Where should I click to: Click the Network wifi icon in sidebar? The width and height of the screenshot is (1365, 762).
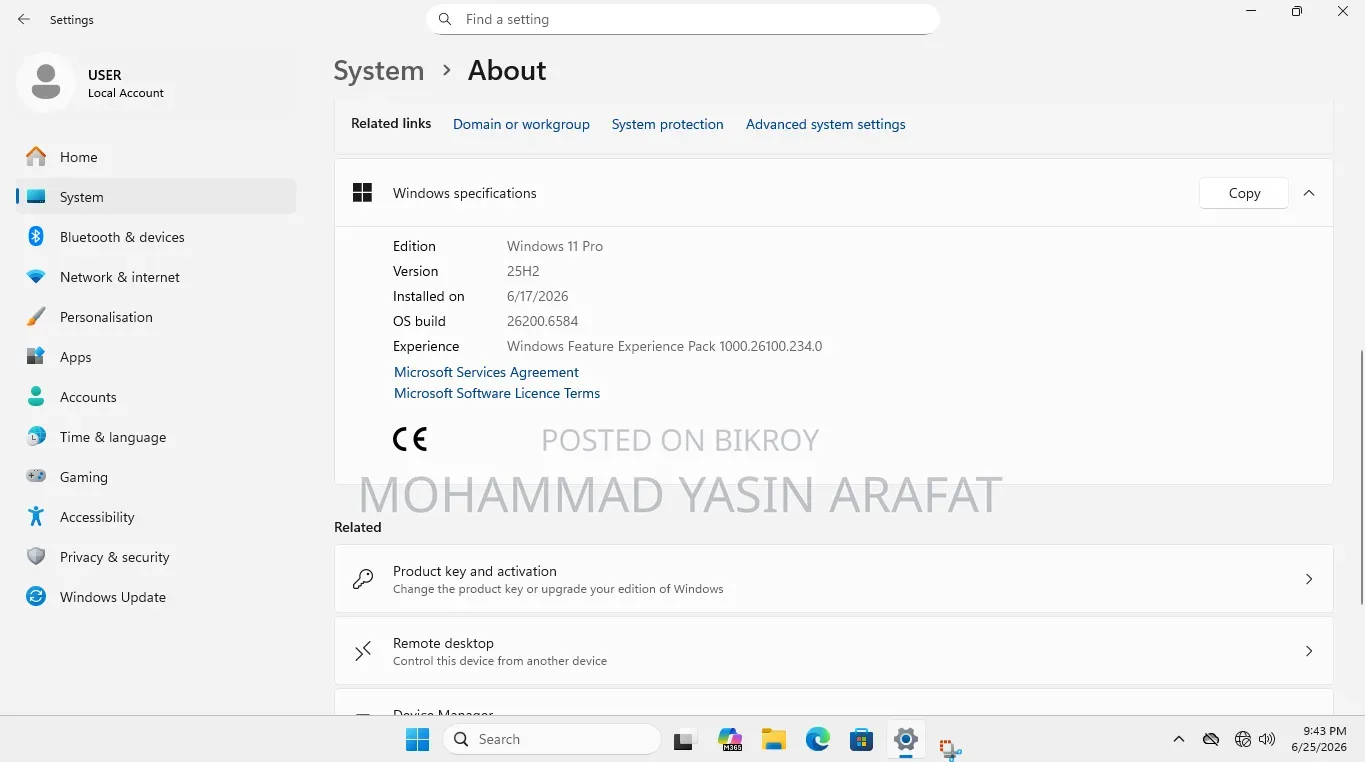(x=36, y=277)
